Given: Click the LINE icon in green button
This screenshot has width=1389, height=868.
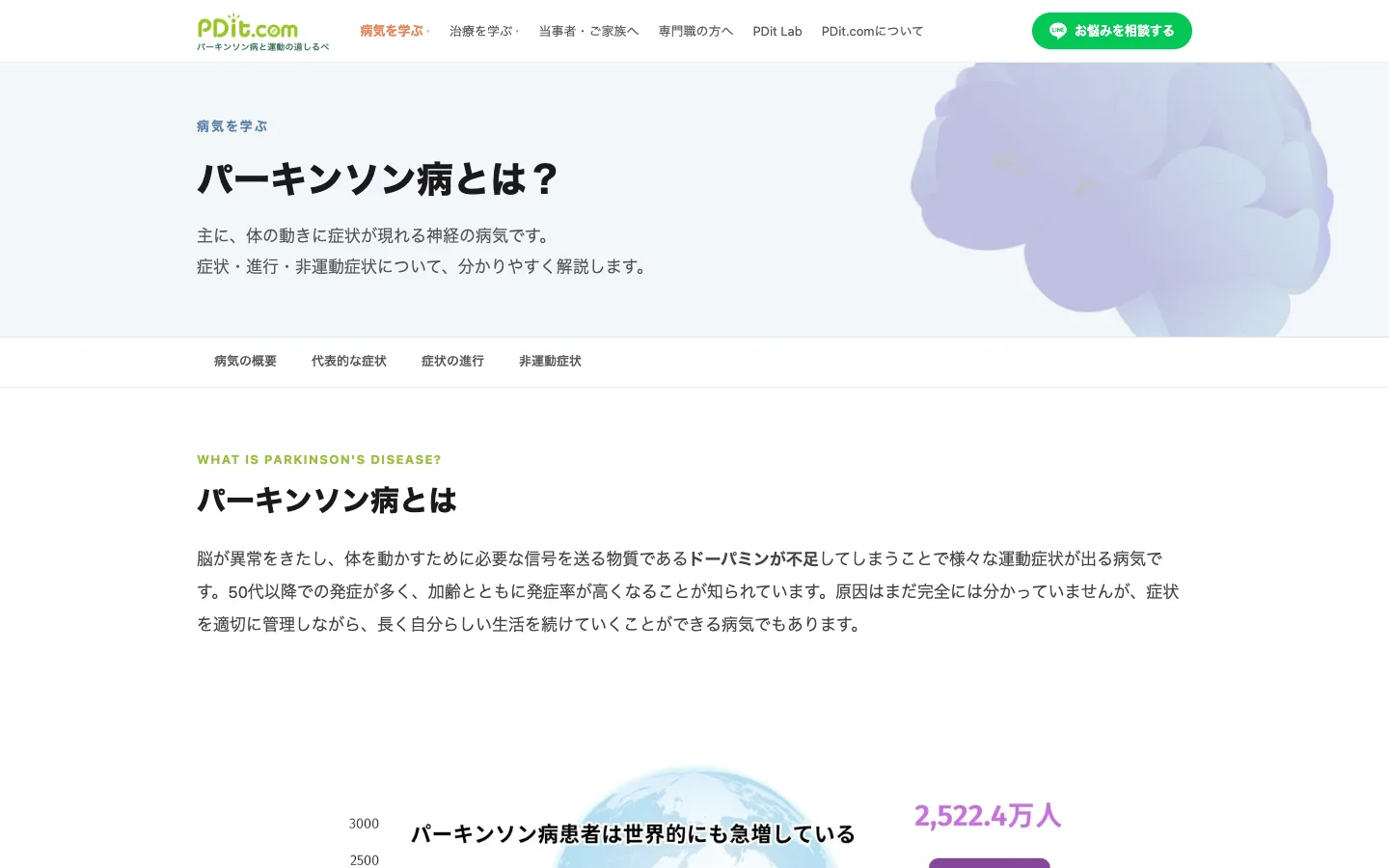Looking at the screenshot, I should coord(1058,31).
